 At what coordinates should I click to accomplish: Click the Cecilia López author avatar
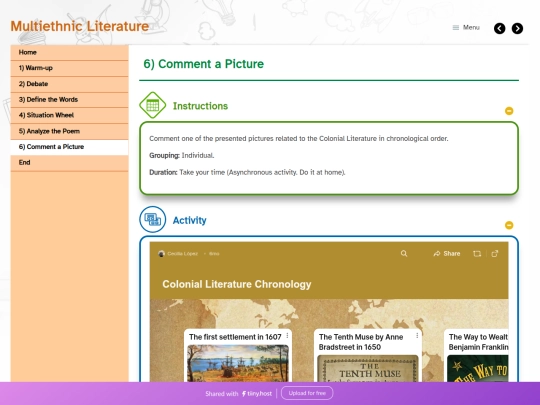[161, 254]
